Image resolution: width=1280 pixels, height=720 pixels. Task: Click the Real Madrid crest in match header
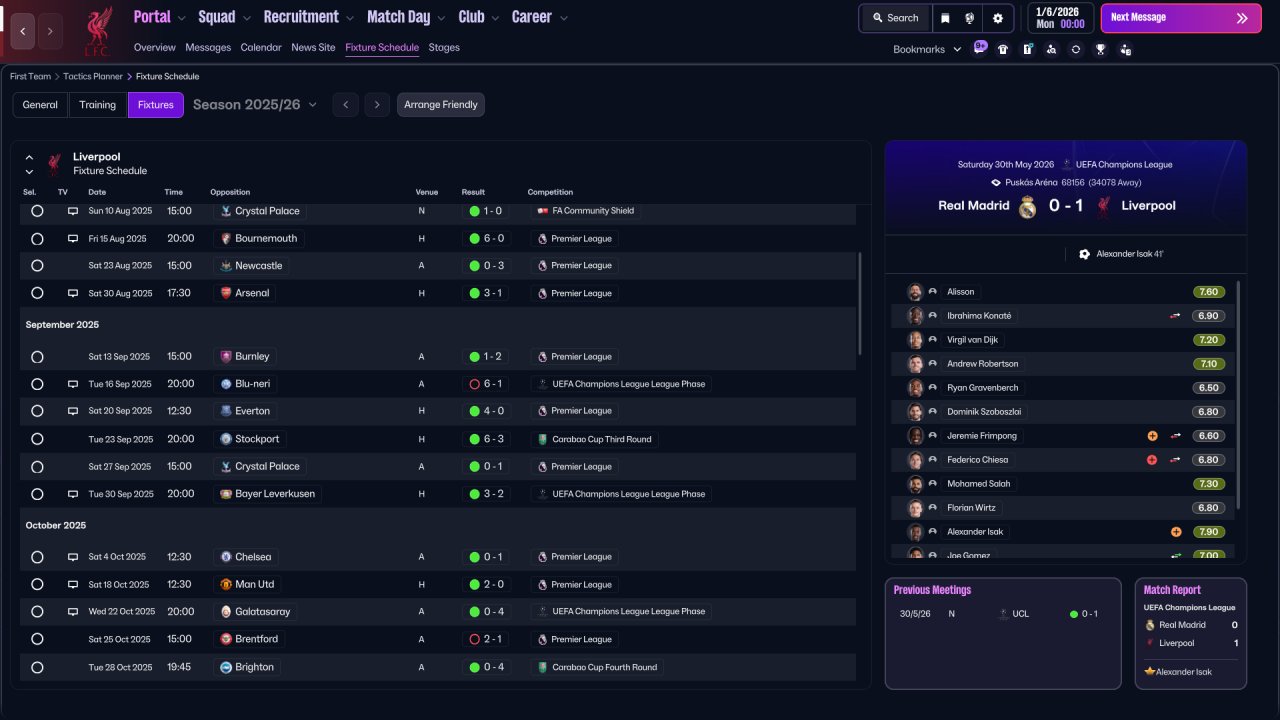pyautogui.click(x=1027, y=207)
